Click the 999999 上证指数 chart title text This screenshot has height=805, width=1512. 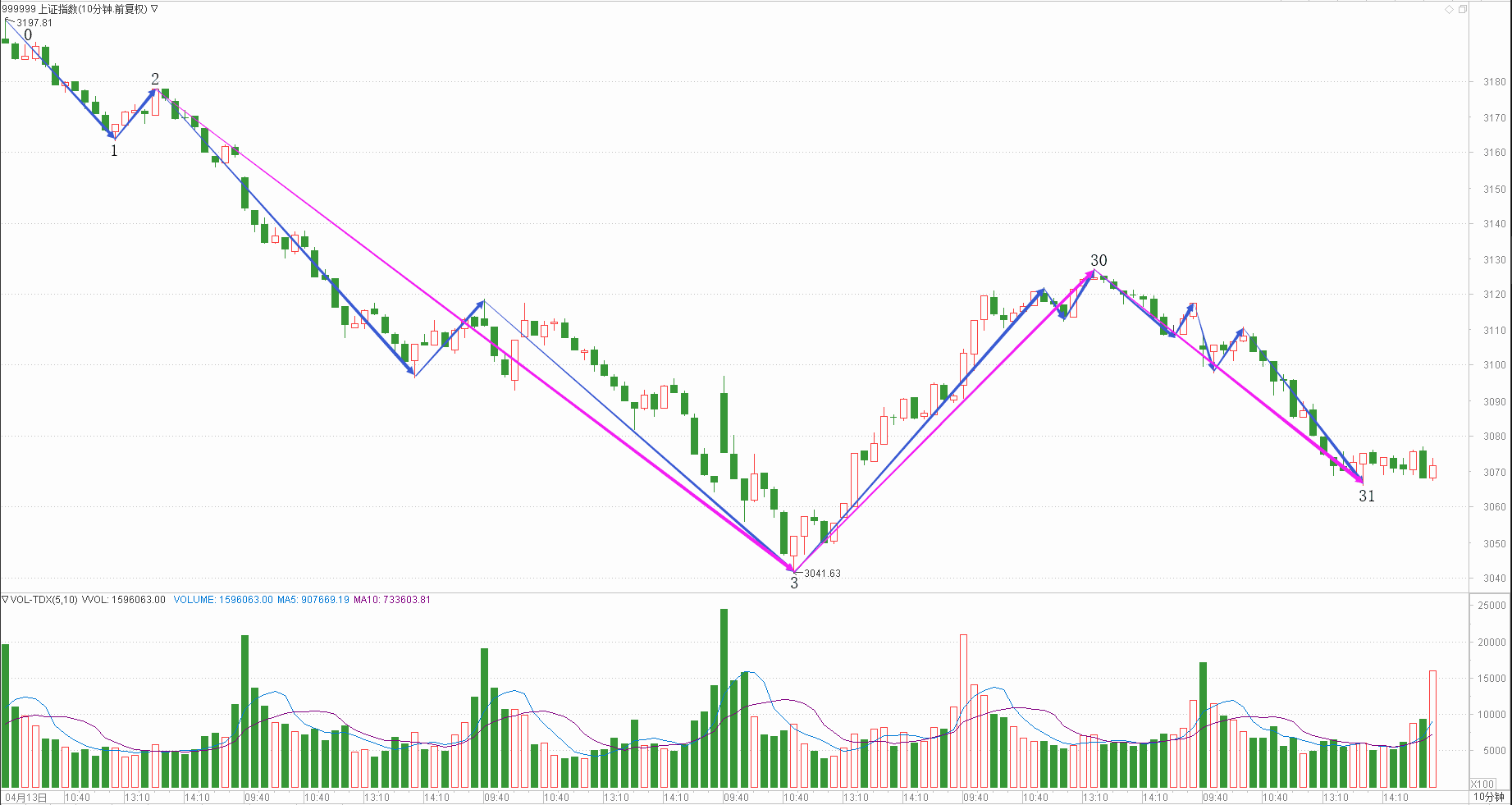pos(74,9)
